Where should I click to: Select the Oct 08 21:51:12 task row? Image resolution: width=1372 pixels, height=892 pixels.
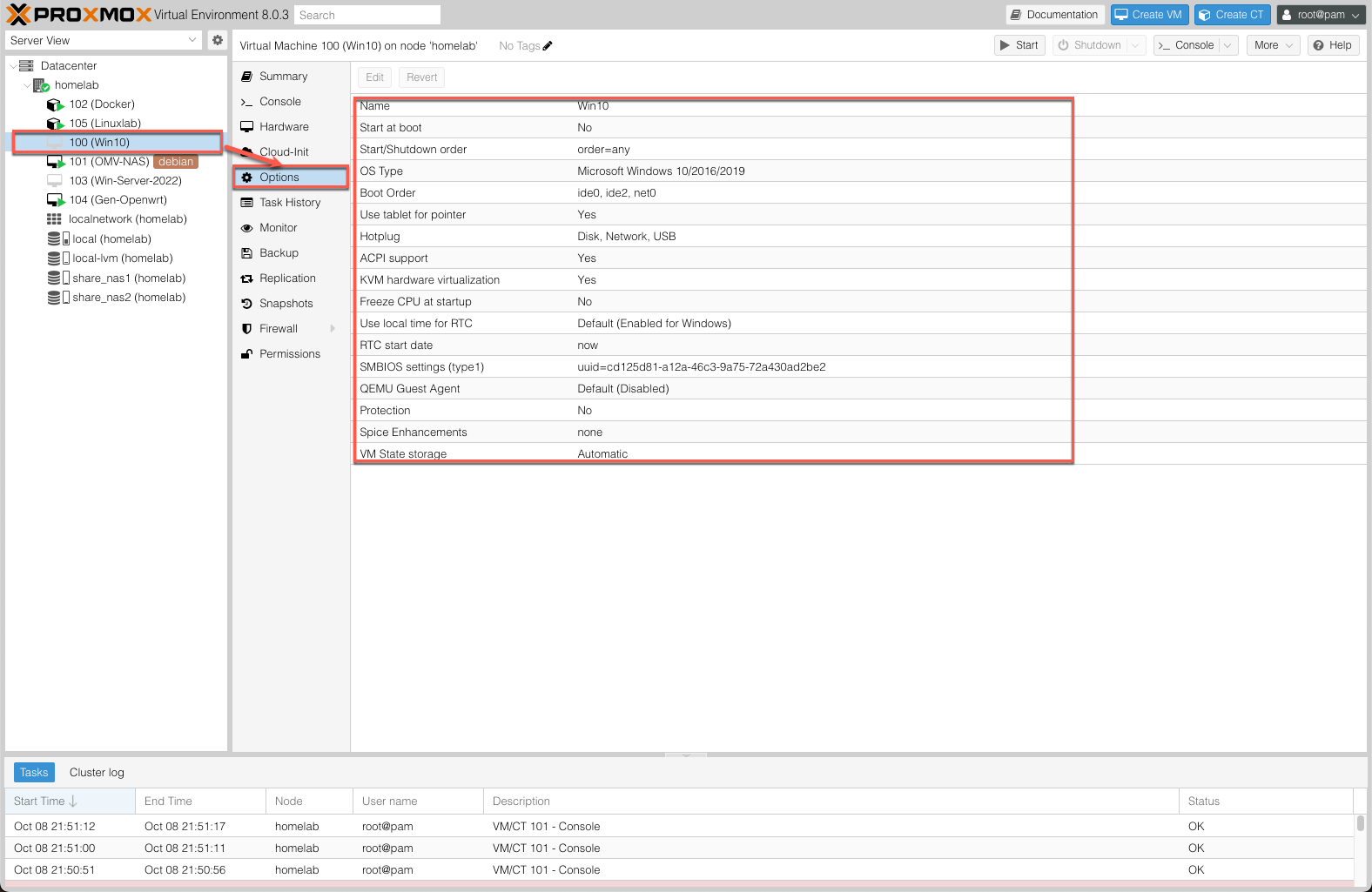coord(679,827)
